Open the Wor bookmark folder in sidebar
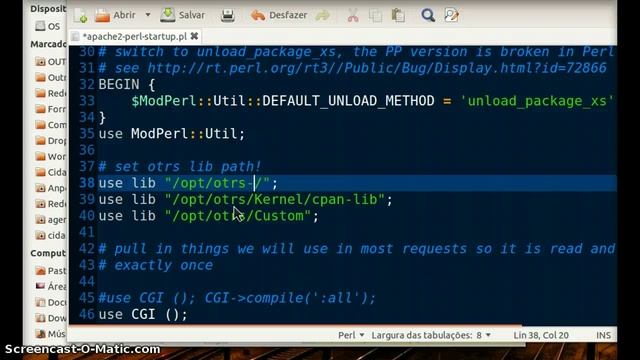Viewport: 640px width, 360px height. tap(51, 156)
